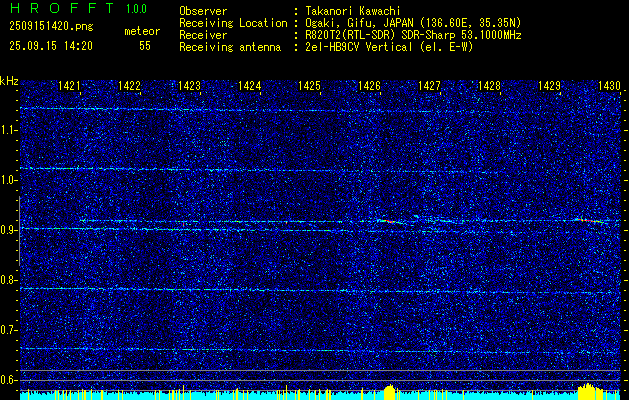Click the 2el-HB9CV Vertical antenna text
The width and height of the screenshot is (629, 400).
[390, 47]
